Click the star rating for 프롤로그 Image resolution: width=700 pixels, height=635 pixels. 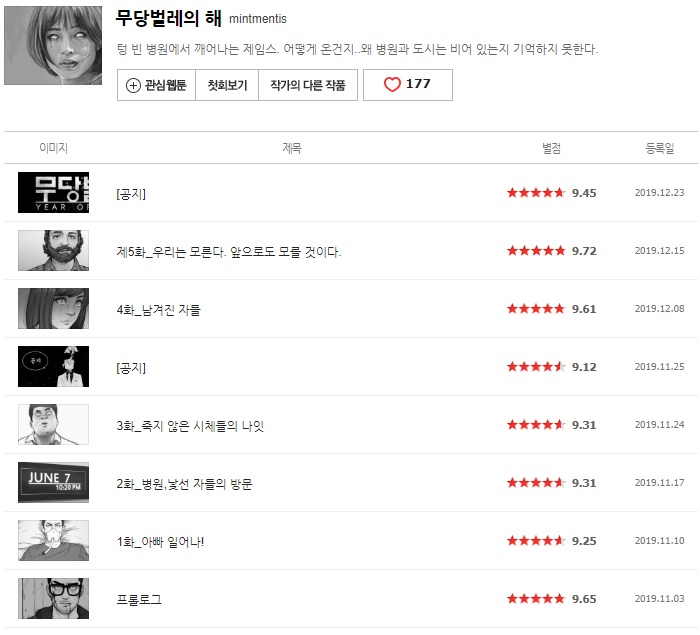536,599
